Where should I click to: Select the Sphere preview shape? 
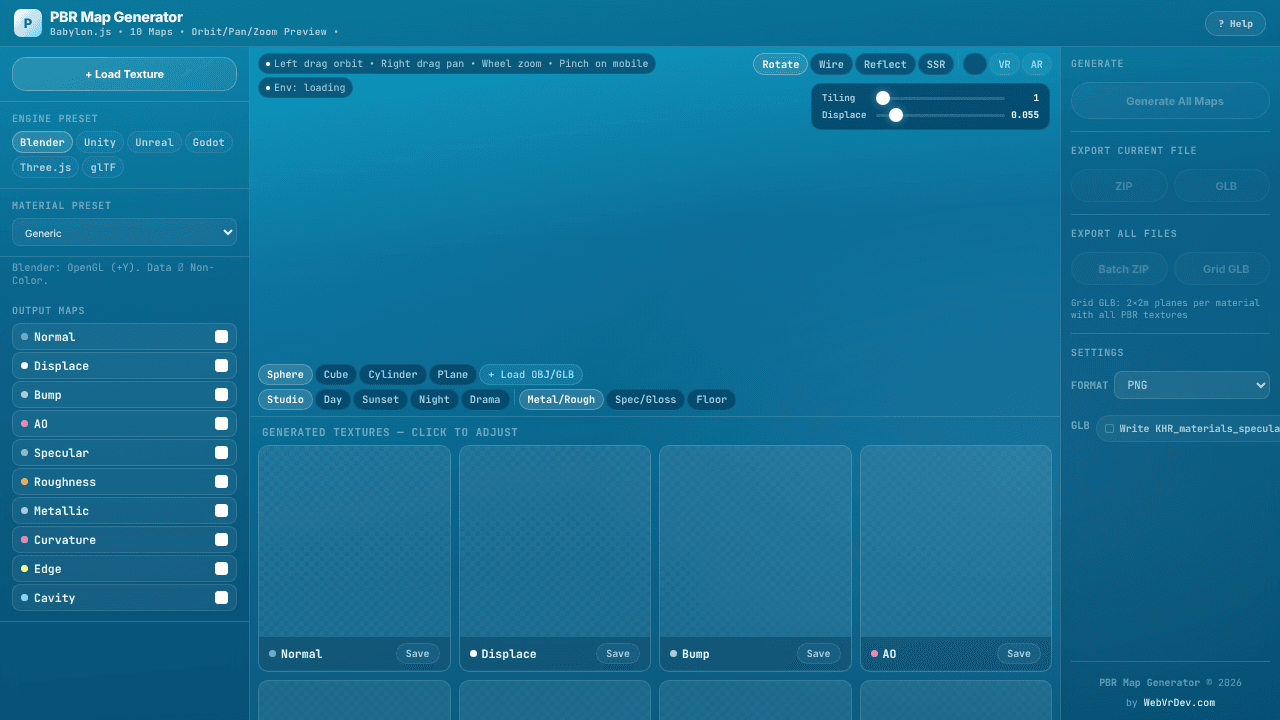tap(285, 374)
